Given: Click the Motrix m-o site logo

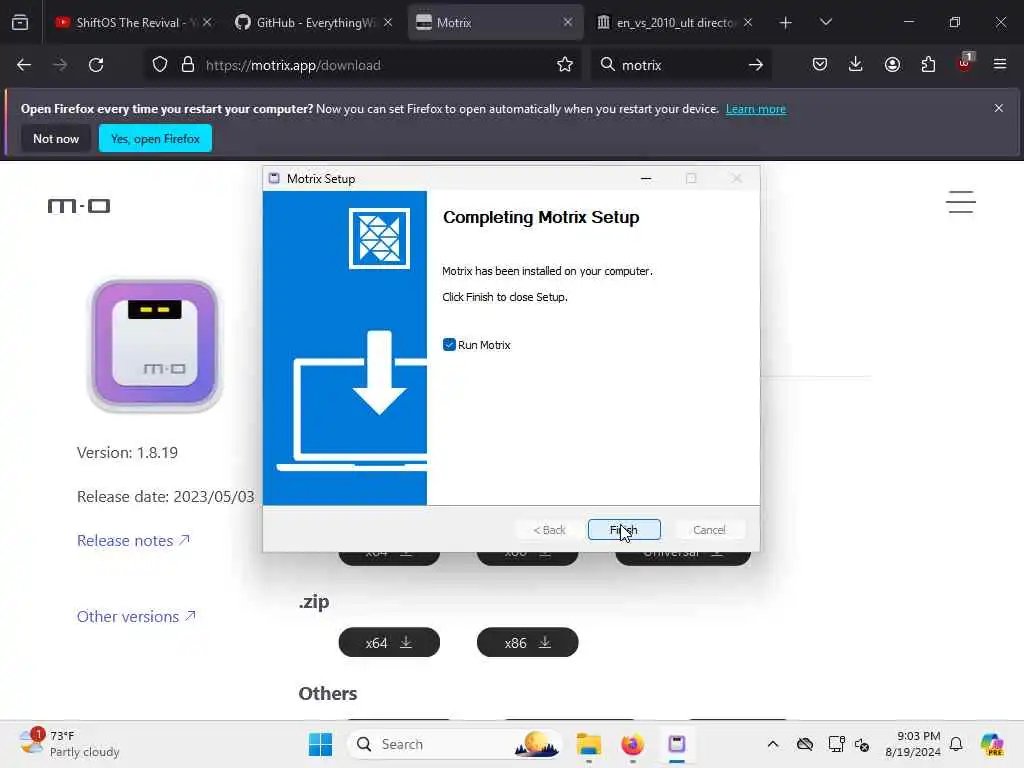Looking at the screenshot, I should click(79, 206).
